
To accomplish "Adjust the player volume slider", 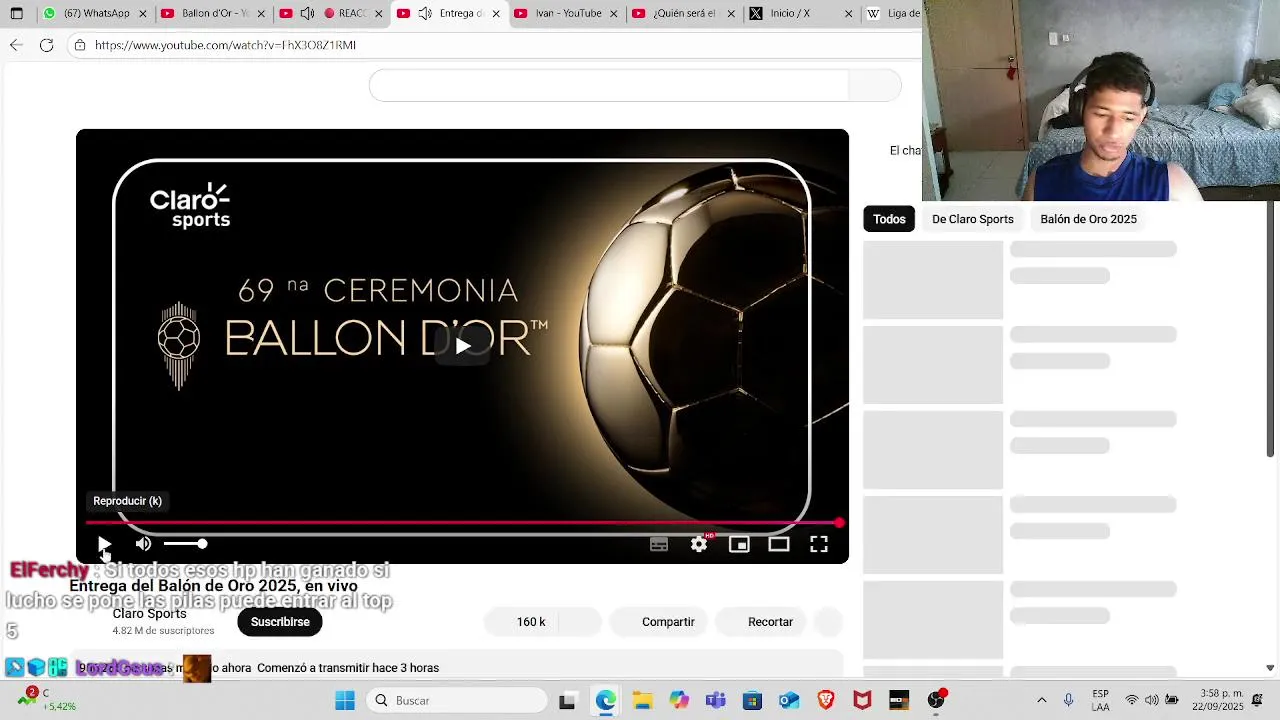I will tap(185, 544).
